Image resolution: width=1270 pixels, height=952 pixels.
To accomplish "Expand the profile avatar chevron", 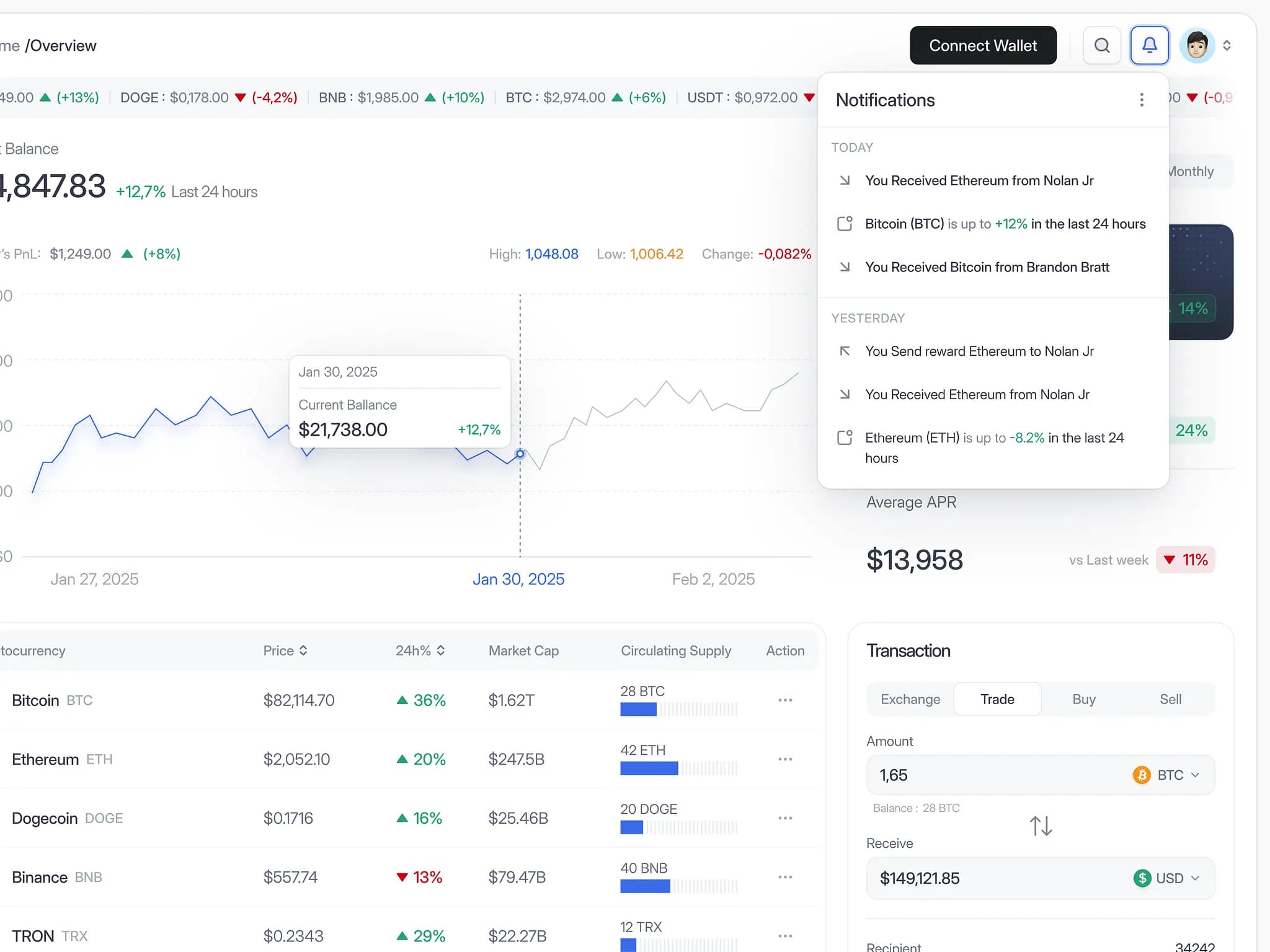I will click(1228, 45).
